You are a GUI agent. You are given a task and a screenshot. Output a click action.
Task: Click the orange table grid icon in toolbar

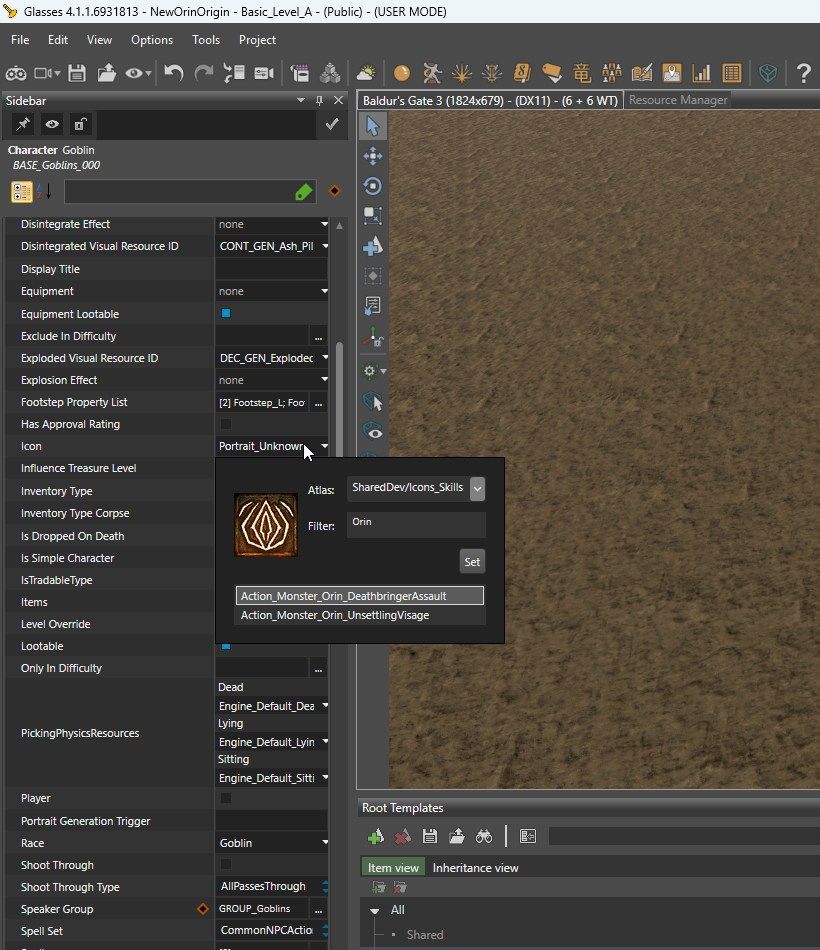(x=732, y=73)
